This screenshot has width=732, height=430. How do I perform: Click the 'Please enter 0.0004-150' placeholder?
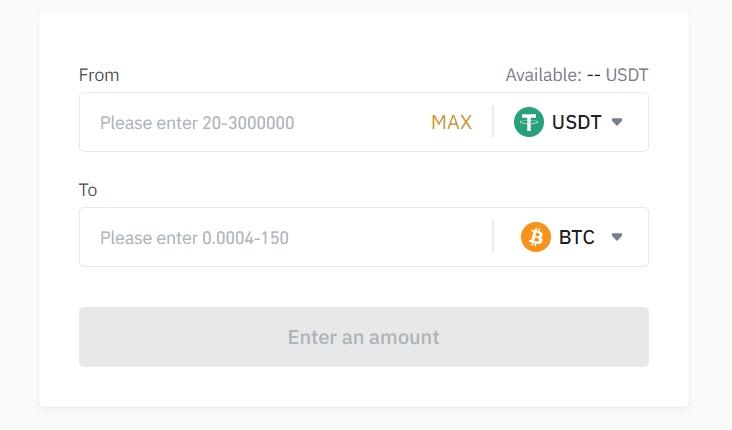(x=194, y=238)
